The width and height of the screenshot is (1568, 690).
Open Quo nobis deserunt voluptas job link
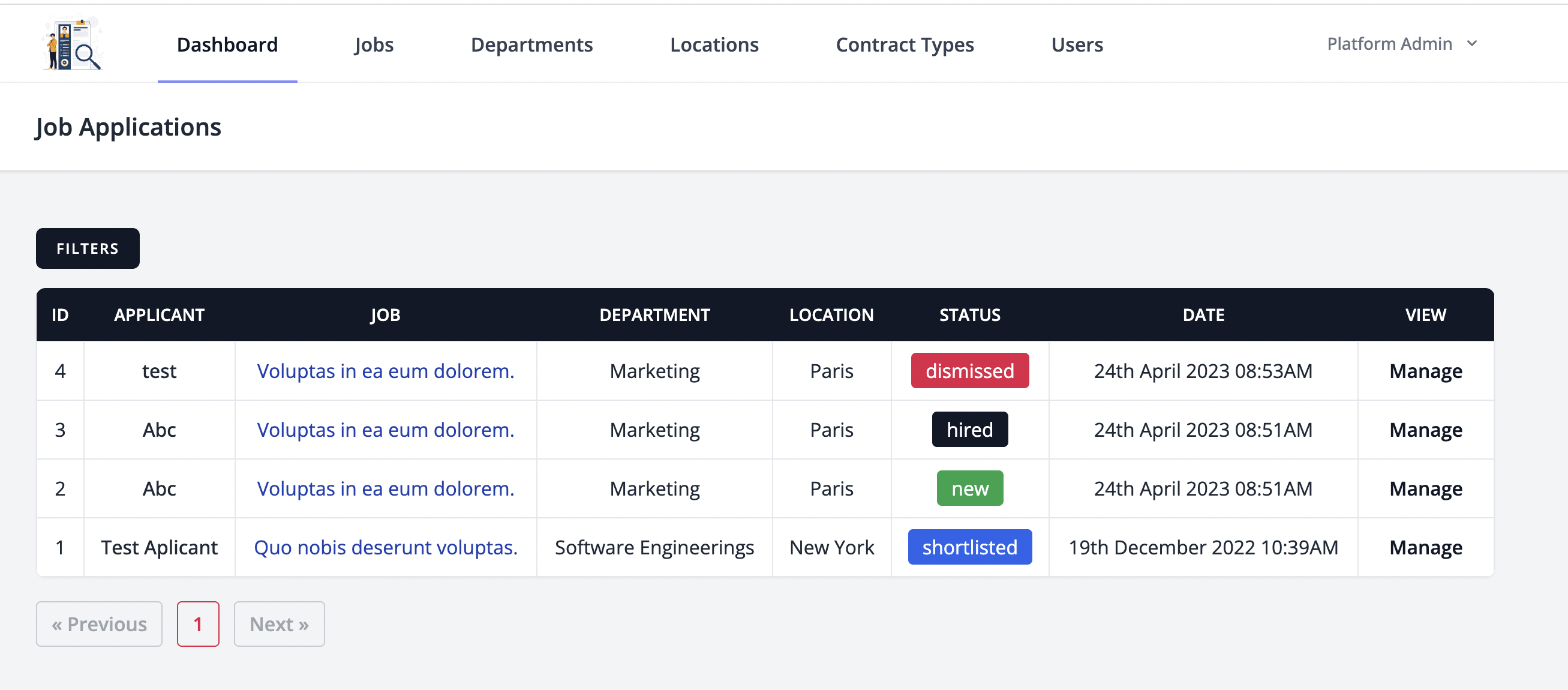(x=385, y=547)
